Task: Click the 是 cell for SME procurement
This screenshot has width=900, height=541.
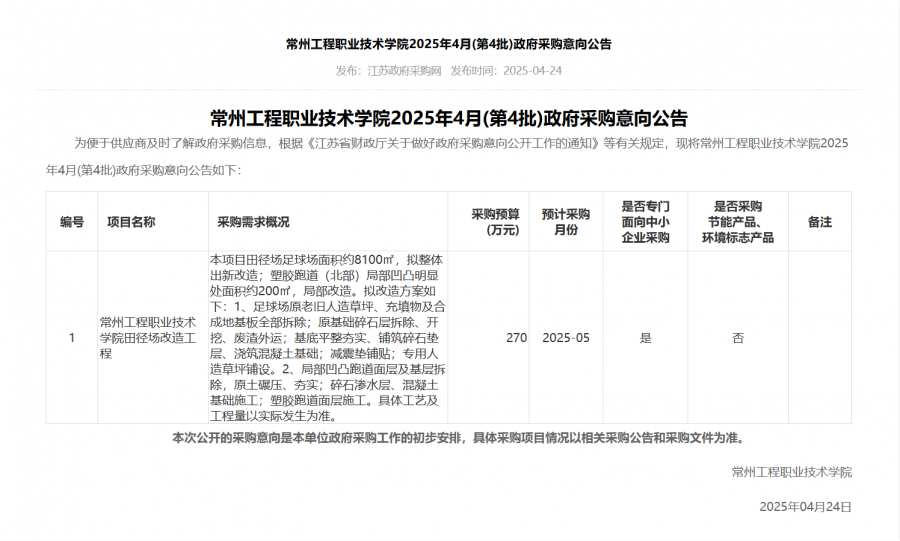Action: click(646, 338)
